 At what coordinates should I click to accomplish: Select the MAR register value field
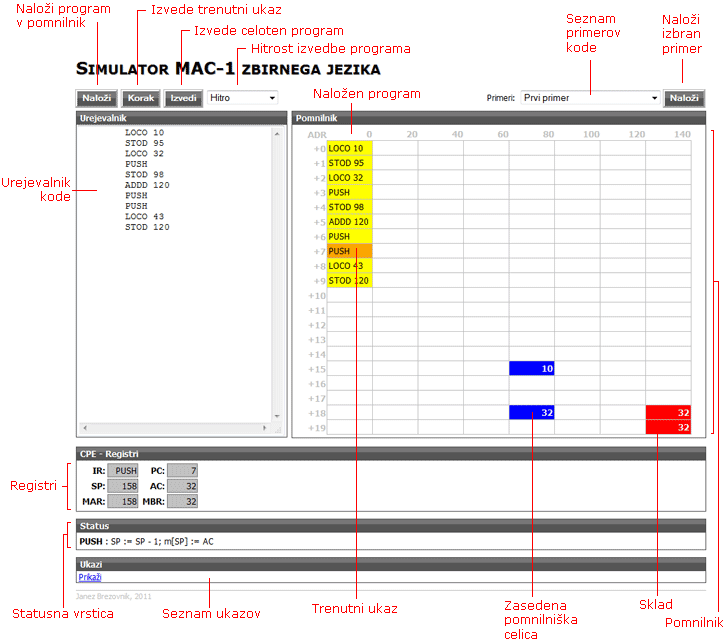click(123, 502)
